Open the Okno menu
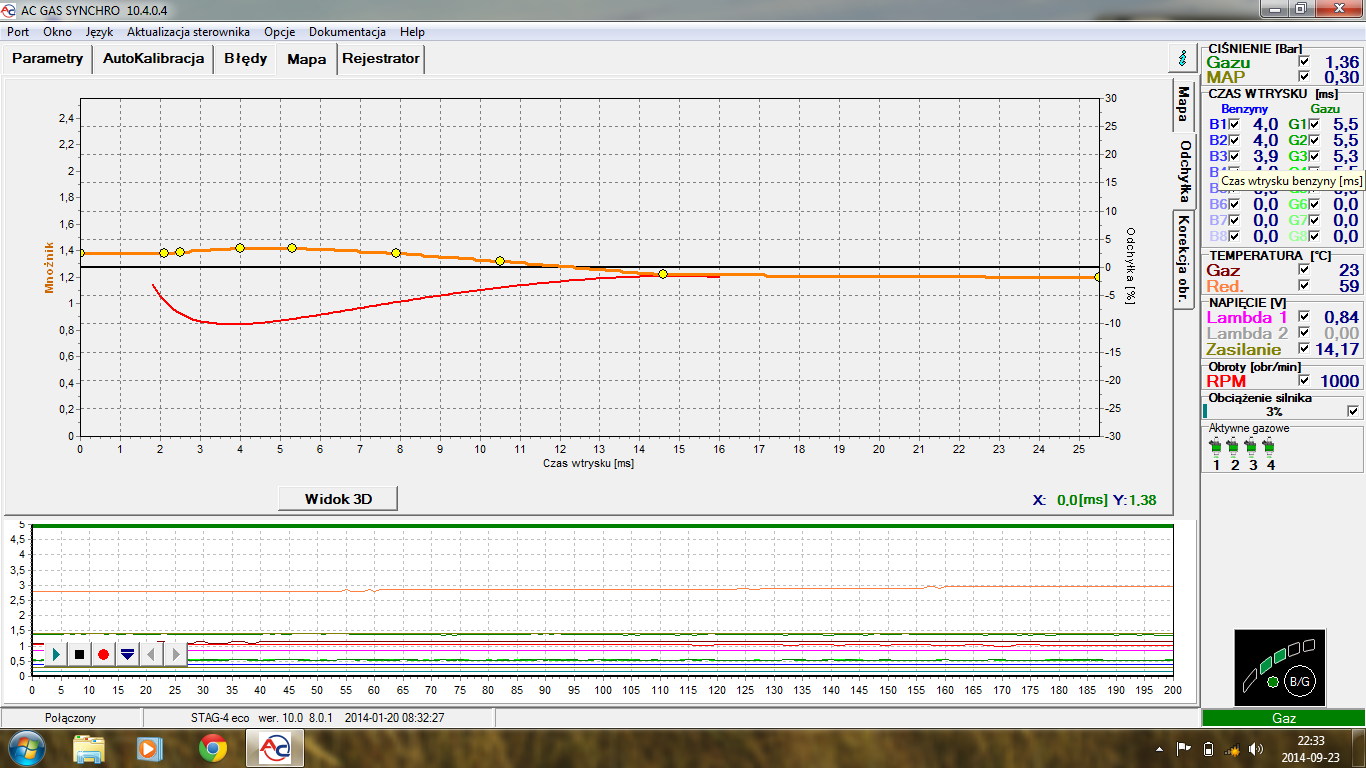Image resolution: width=1366 pixels, height=768 pixels. [57, 32]
